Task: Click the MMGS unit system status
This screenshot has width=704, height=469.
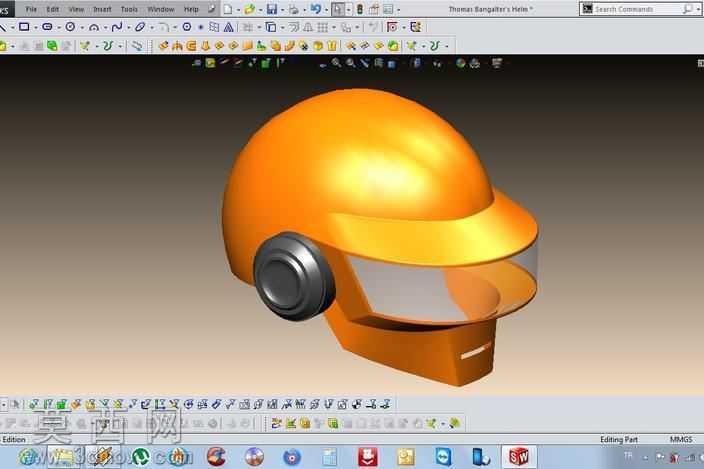Action: tap(681, 439)
